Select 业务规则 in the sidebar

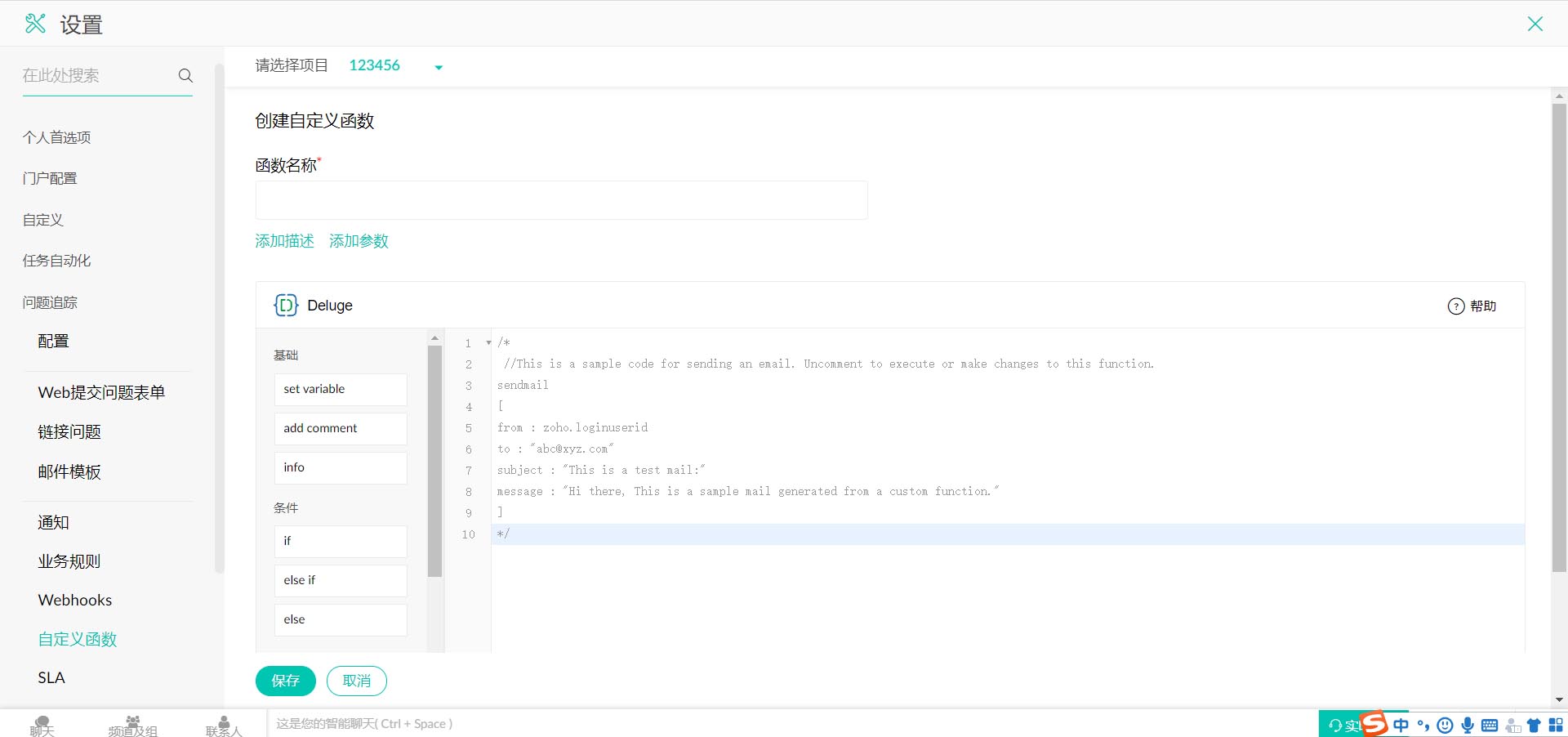(69, 561)
